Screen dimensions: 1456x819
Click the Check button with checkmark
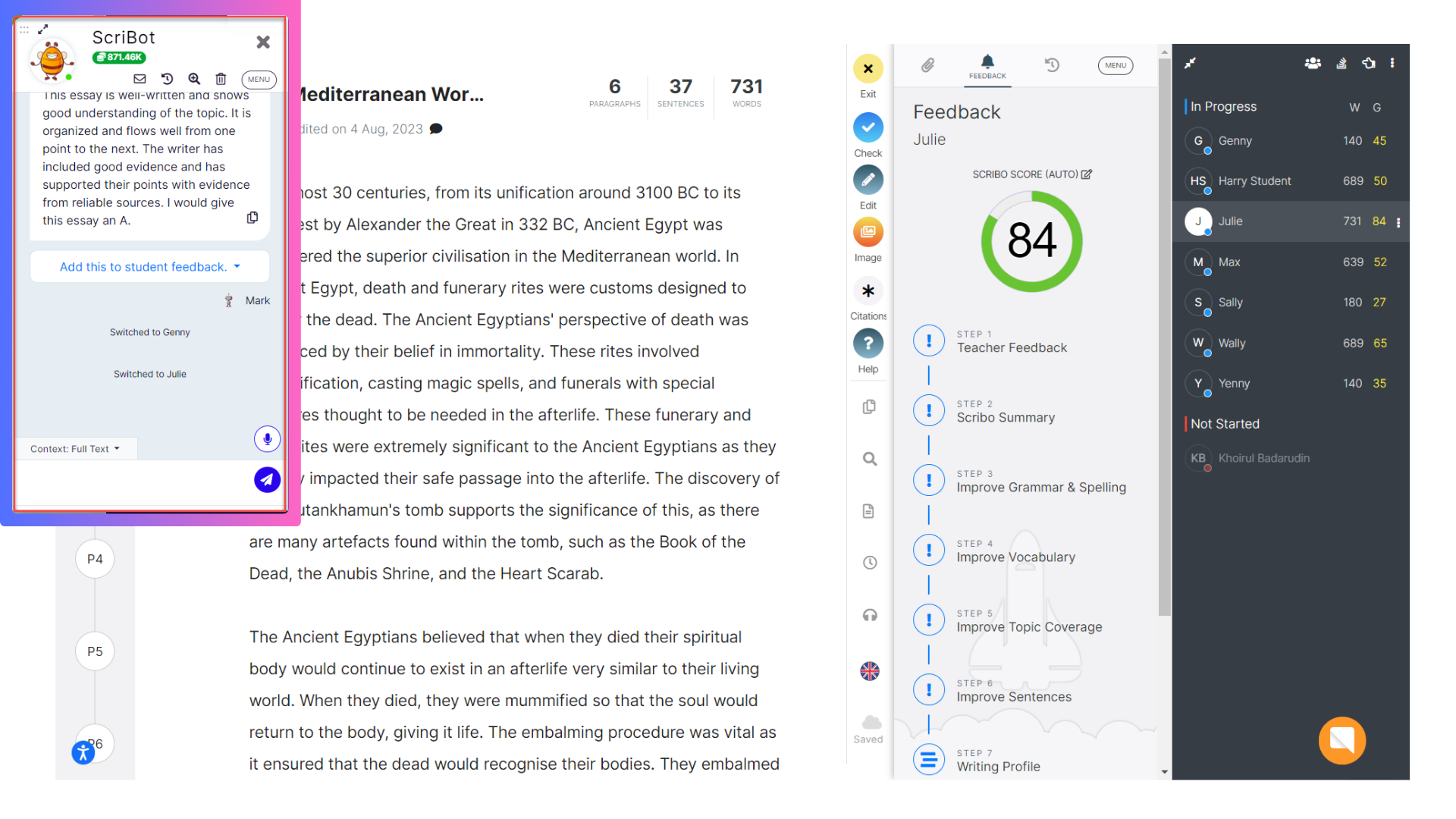pyautogui.click(x=868, y=128)
